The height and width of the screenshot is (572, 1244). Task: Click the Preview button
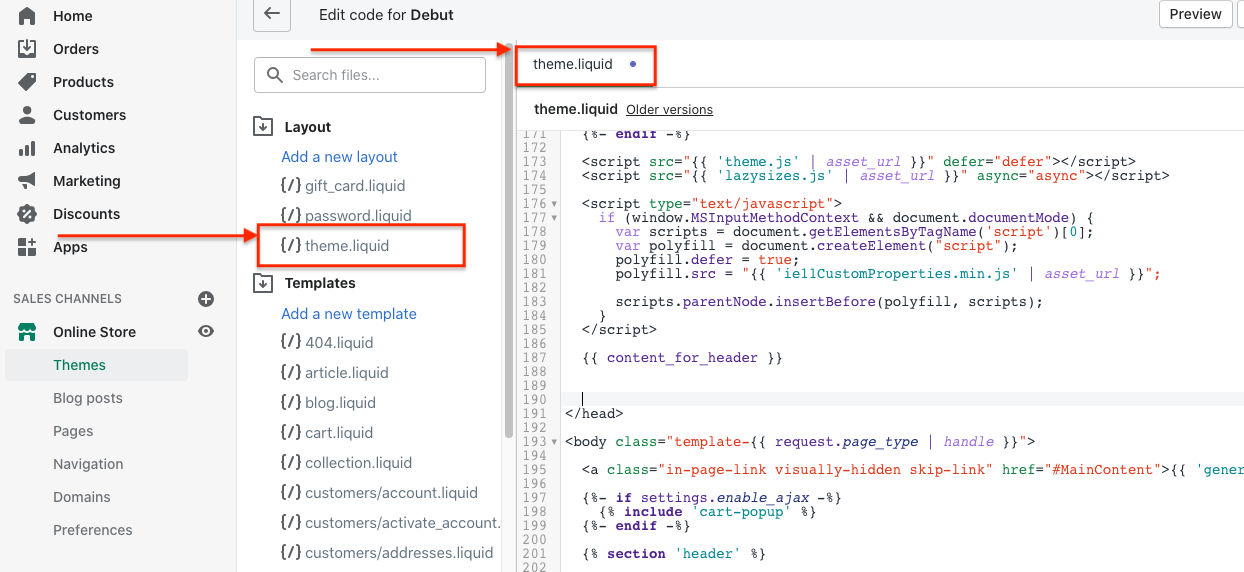pyautogui.click(x=1195, y=14)
